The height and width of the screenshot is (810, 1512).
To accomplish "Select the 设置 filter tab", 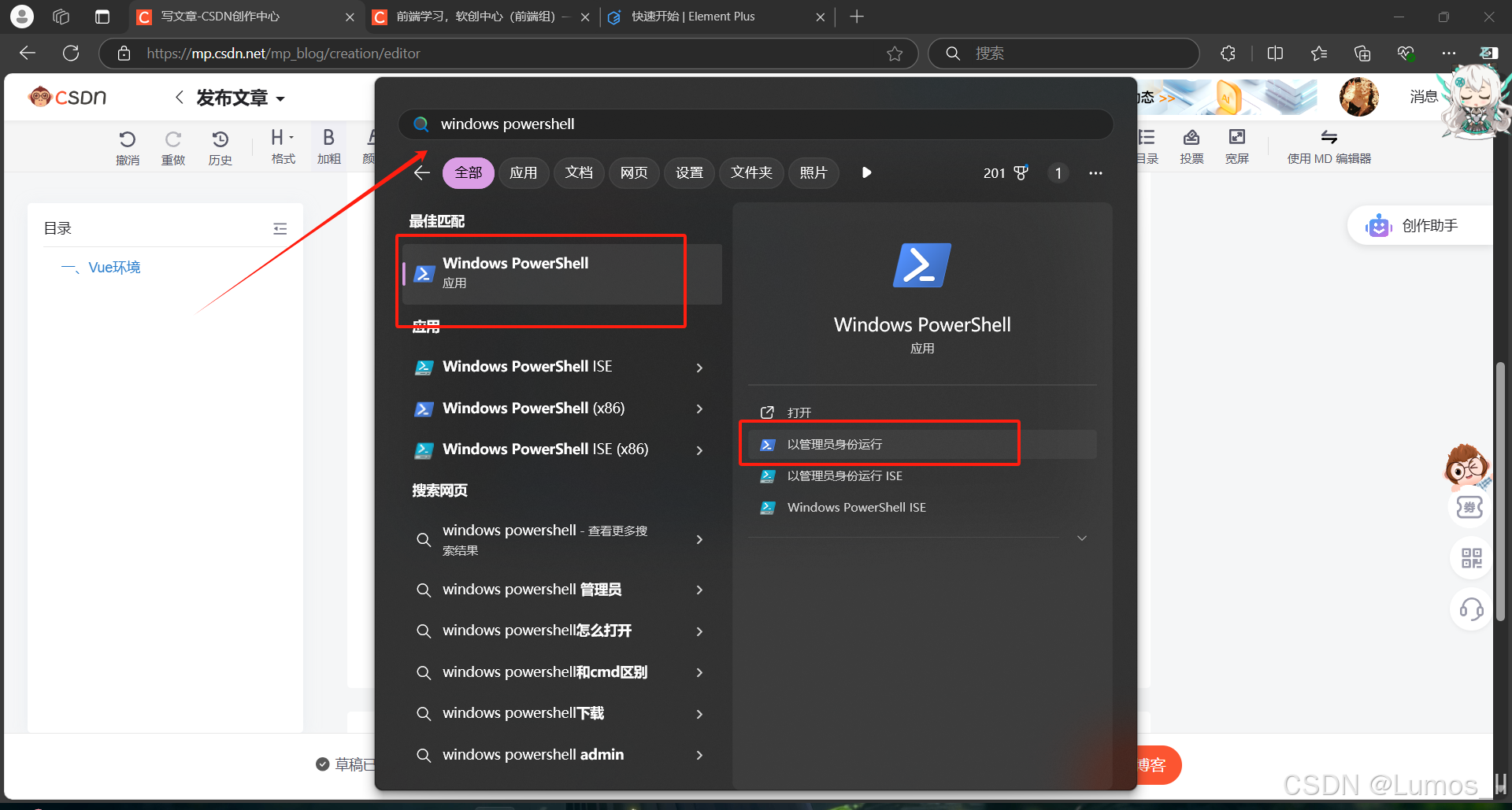I will (x=689, y=172).
